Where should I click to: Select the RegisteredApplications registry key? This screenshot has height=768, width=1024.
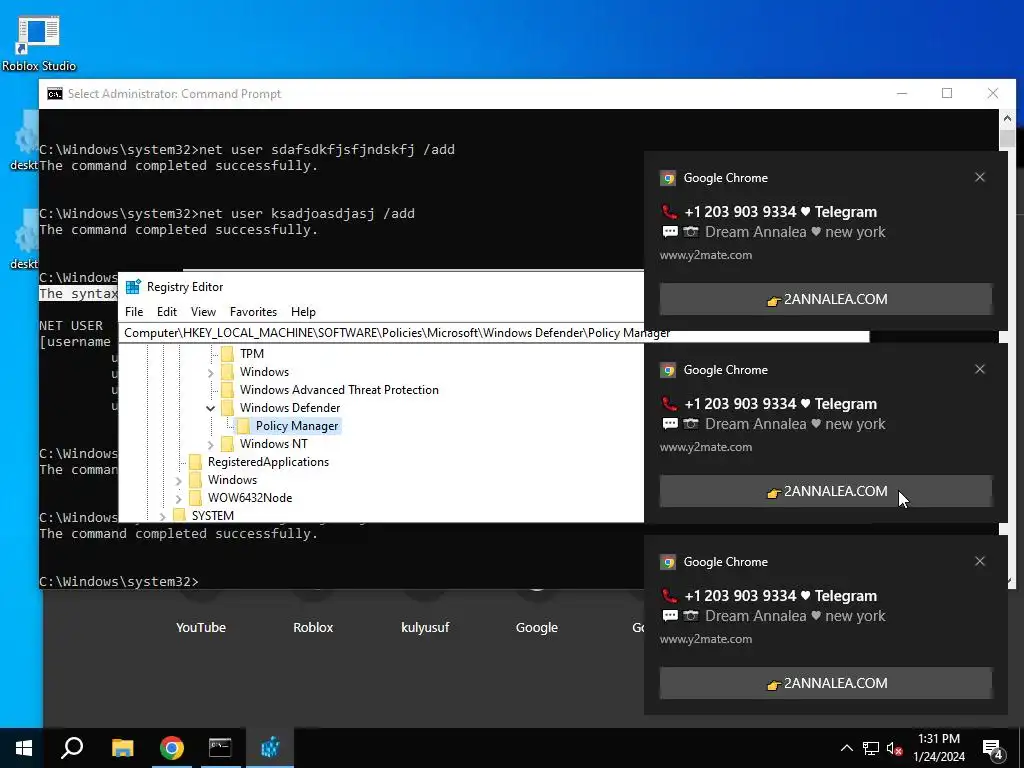(x=268, y=462)
